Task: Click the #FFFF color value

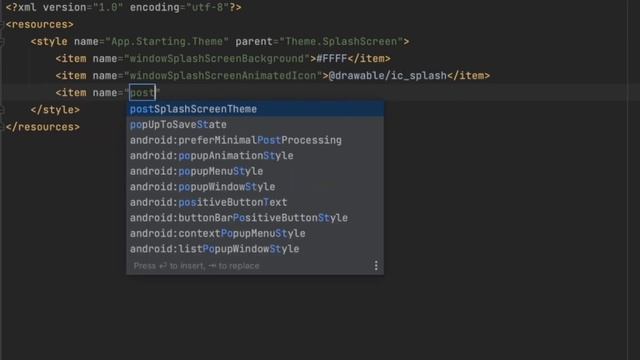Action: point(331,59)
